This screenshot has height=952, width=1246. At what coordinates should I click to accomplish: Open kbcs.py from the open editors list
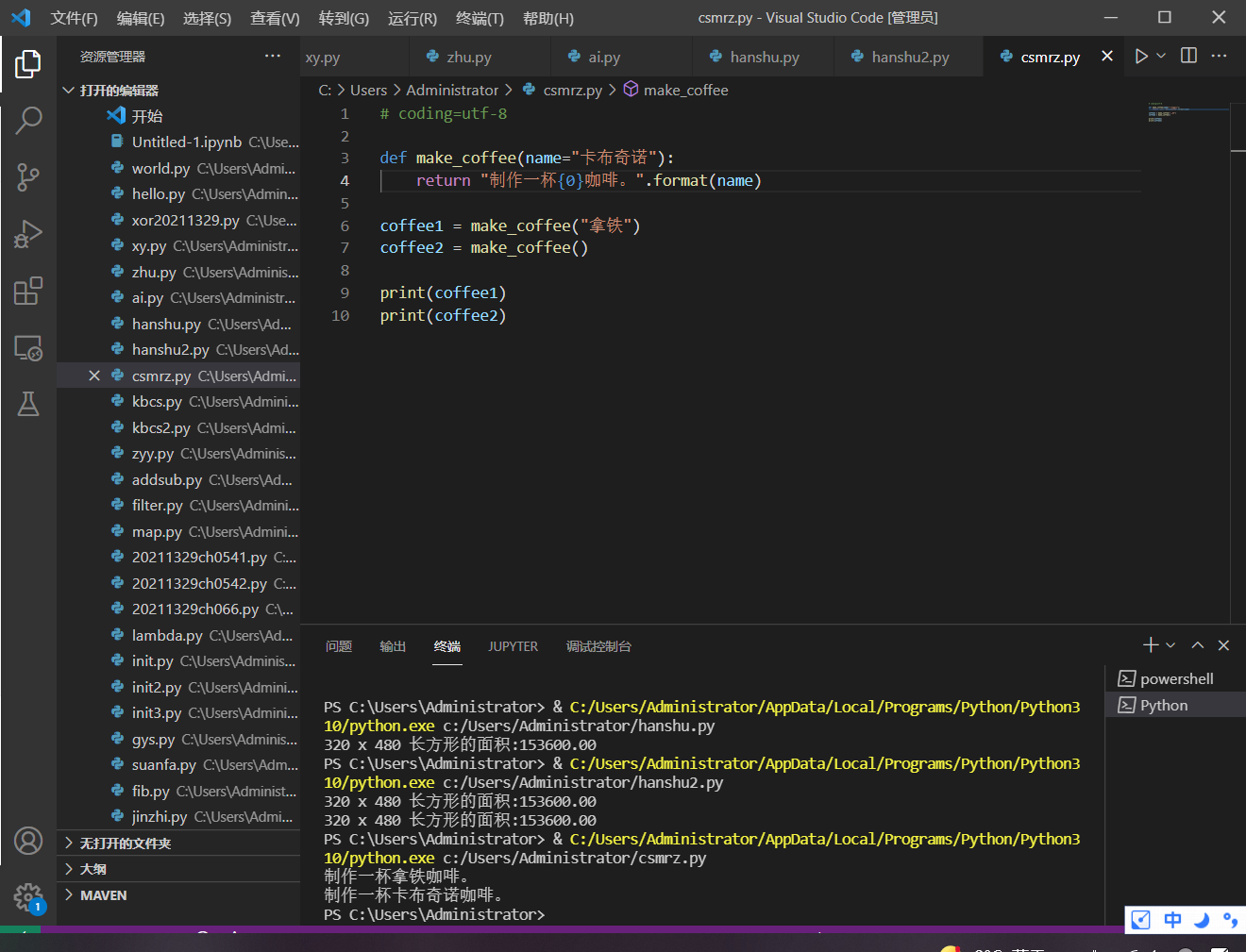click(157, 402)
